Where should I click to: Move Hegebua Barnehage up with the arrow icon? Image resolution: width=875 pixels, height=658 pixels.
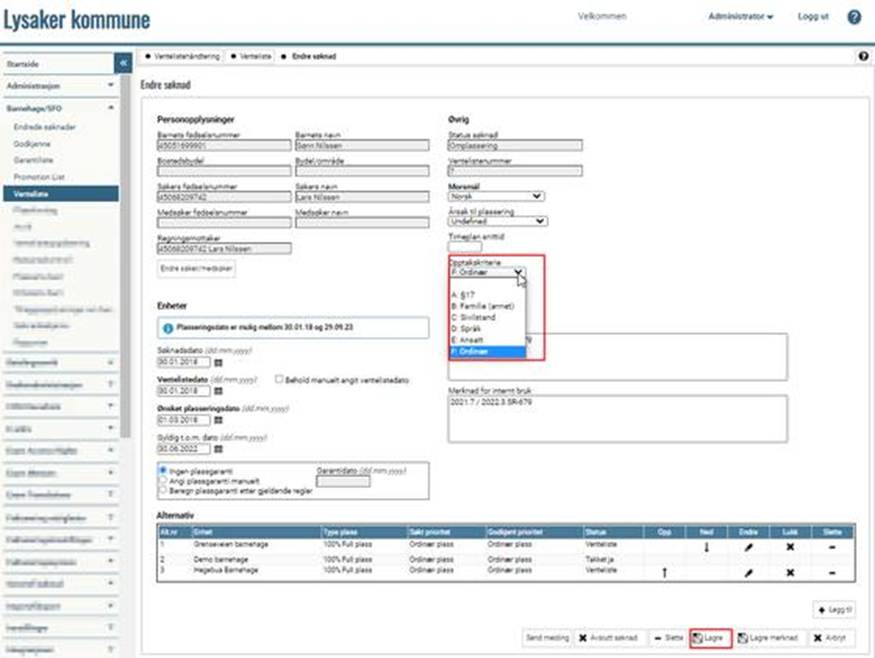click(x=664, y=572)
